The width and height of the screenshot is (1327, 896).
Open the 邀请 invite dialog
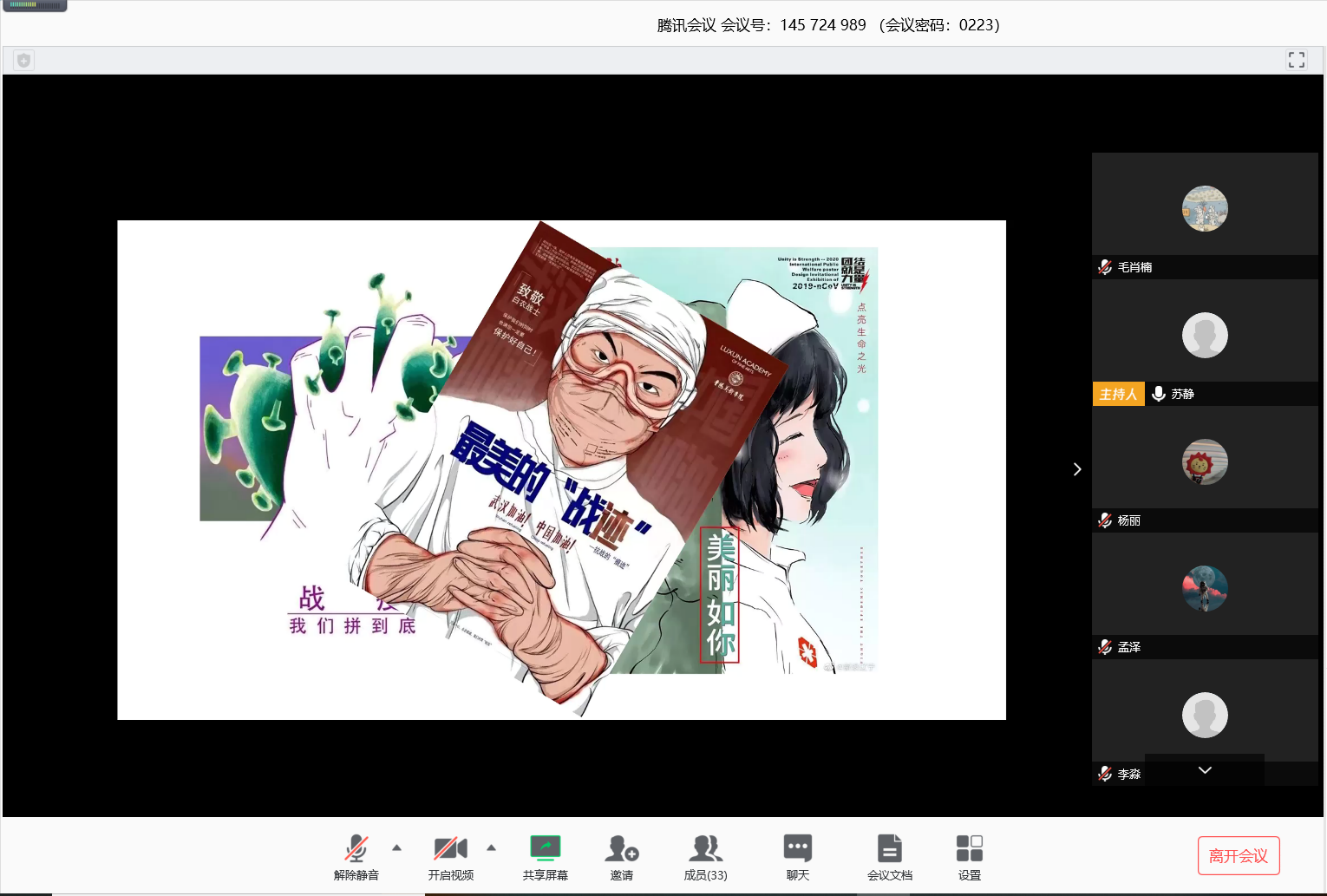coord(622,857)
